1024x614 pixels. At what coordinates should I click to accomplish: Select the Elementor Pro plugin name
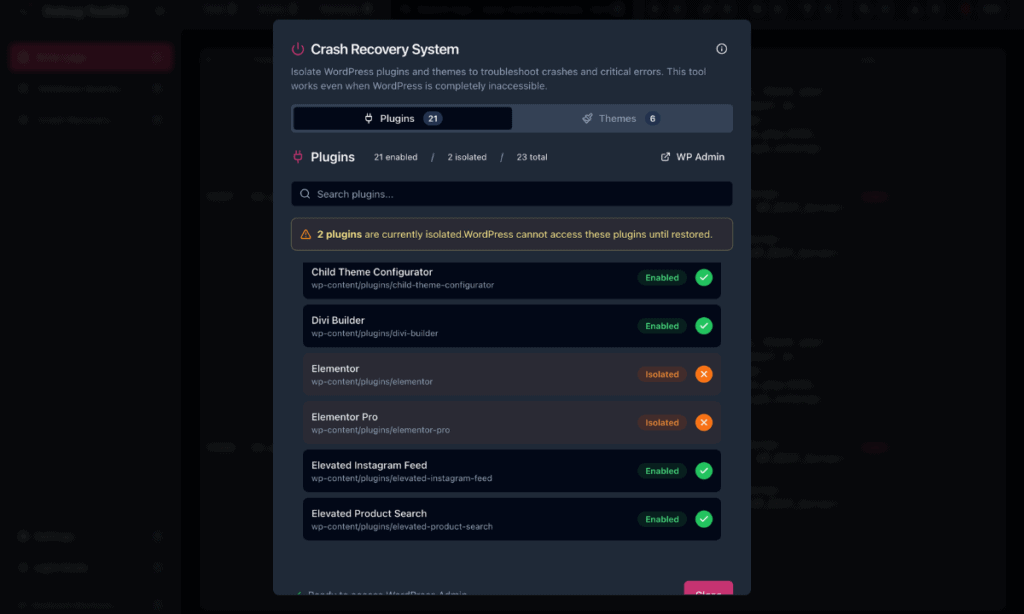point(344,417)
